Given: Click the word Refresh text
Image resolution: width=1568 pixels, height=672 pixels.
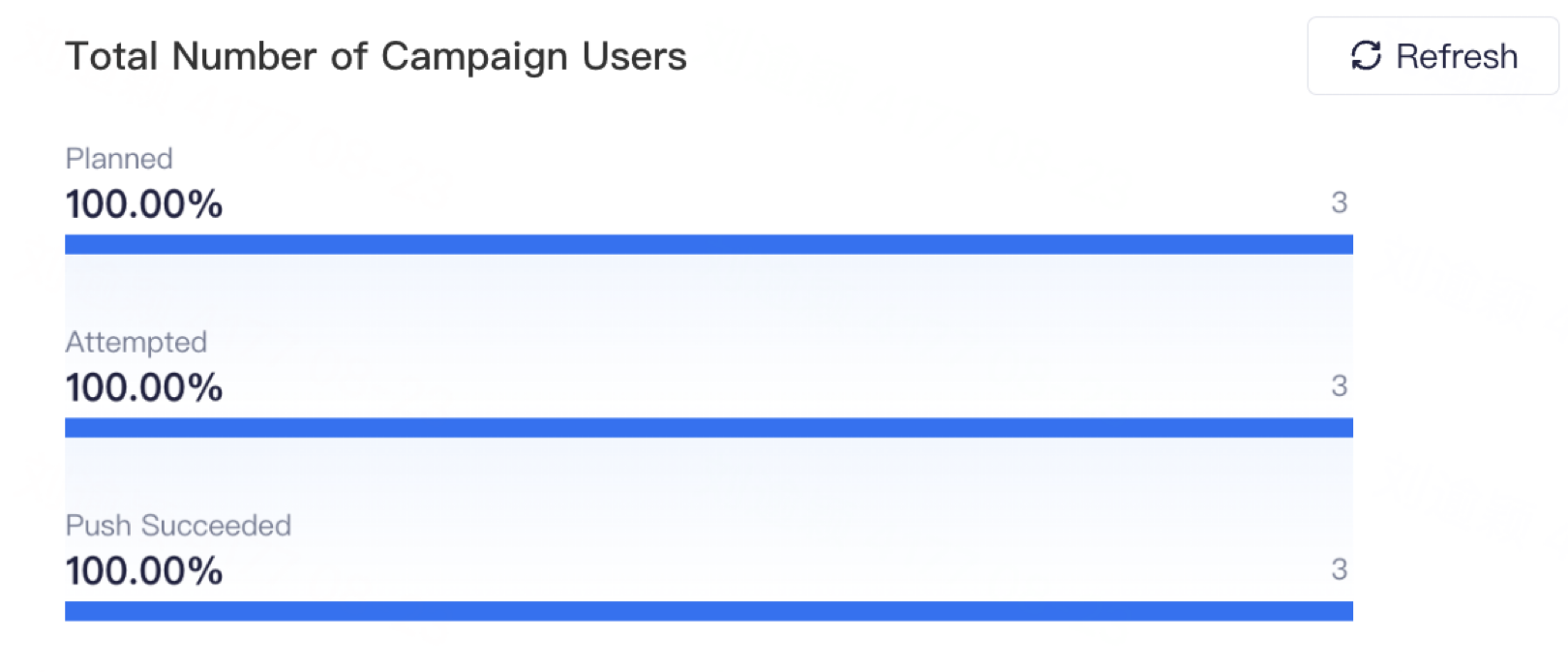Looking at the screenshot, I should click(x=1457, y=56).
